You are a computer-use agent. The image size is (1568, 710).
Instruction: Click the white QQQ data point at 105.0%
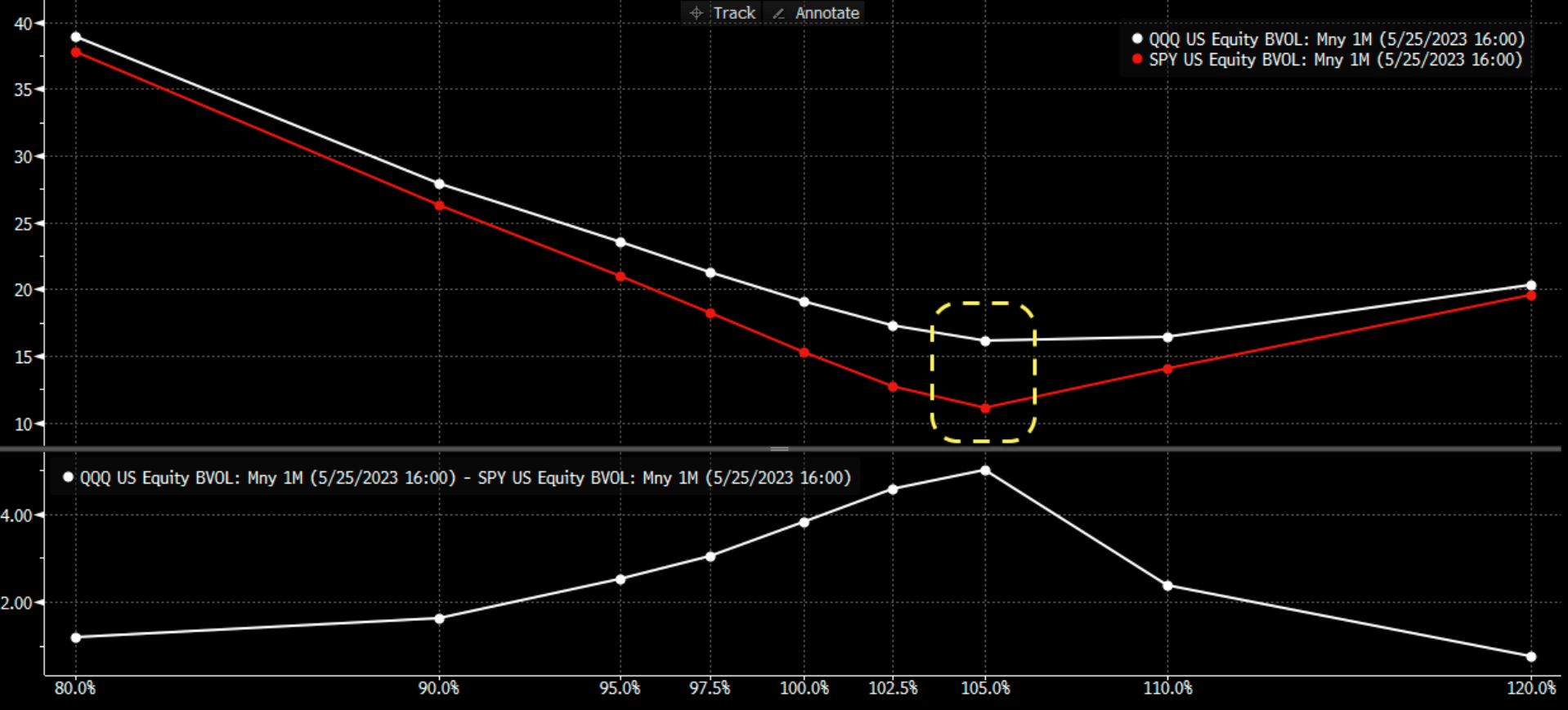click(x=985, y=341)
